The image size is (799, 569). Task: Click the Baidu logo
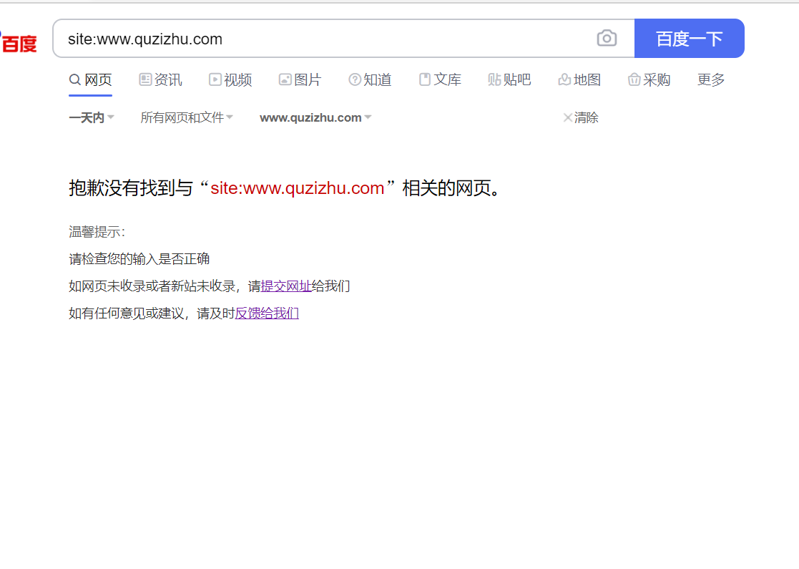coord(18,42)
